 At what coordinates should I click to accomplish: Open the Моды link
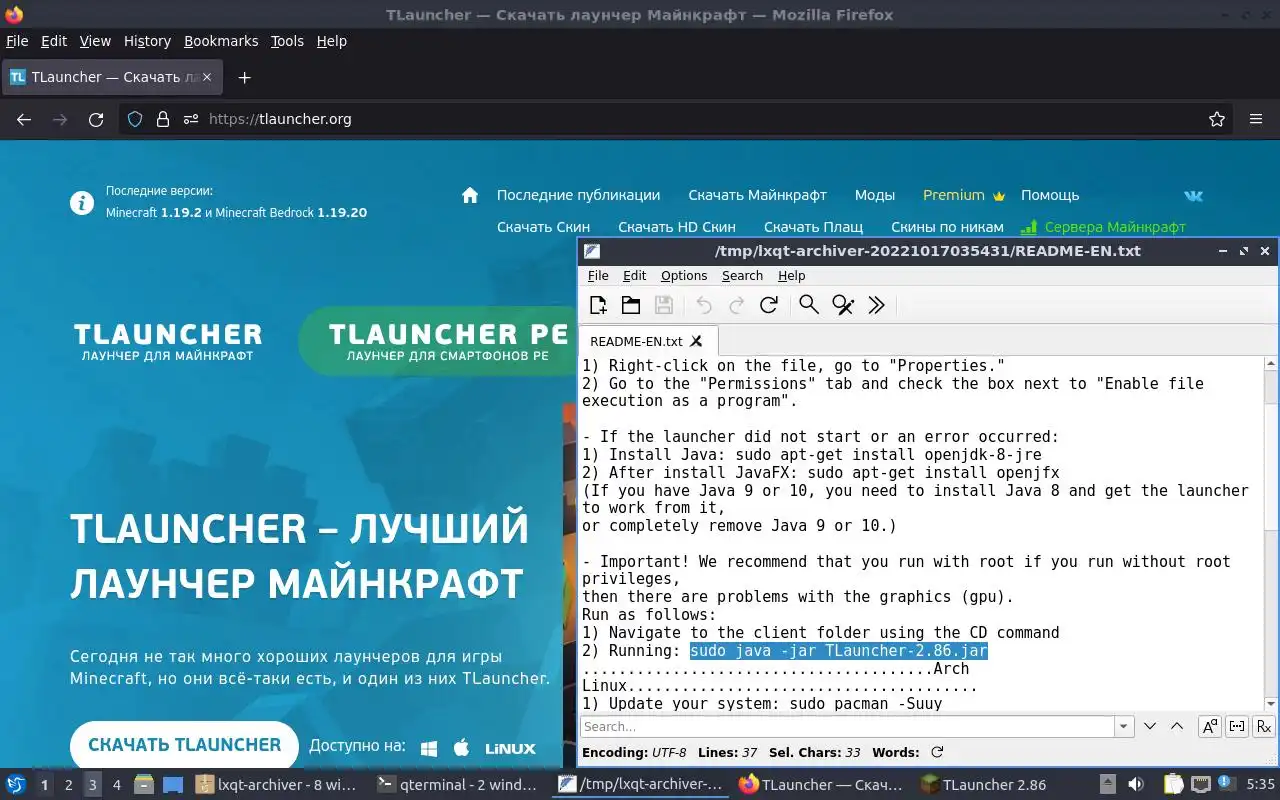874,195
